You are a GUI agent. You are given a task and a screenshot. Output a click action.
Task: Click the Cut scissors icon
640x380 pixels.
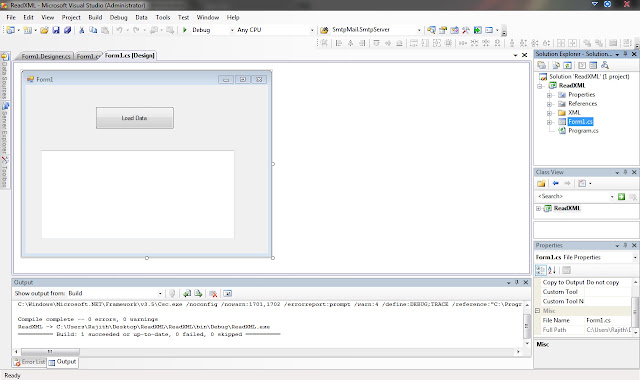coord(81,30)
